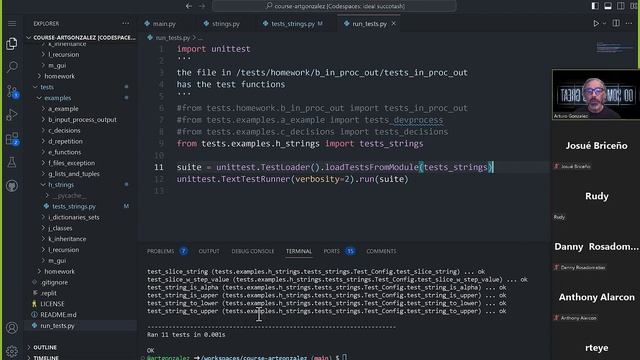Open the Manage gear icon
The height and width of the screenshot is (360, 640).
[12, 351]
